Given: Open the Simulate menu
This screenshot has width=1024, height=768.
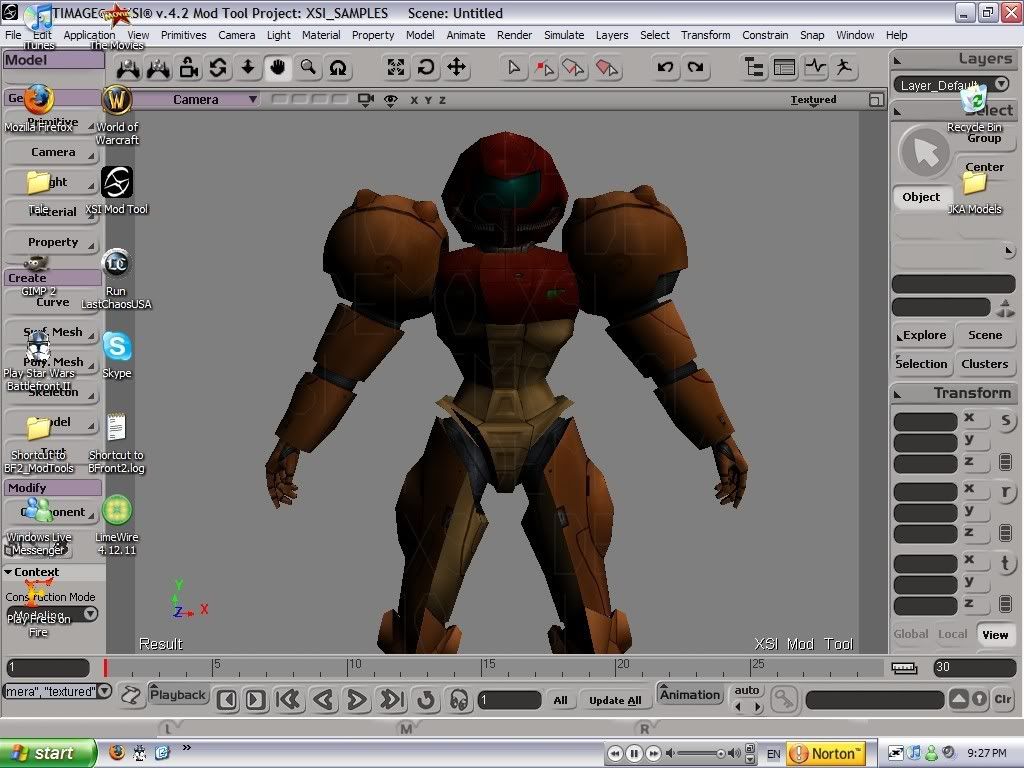Looking at the screenshot, I should click(564, 35).
